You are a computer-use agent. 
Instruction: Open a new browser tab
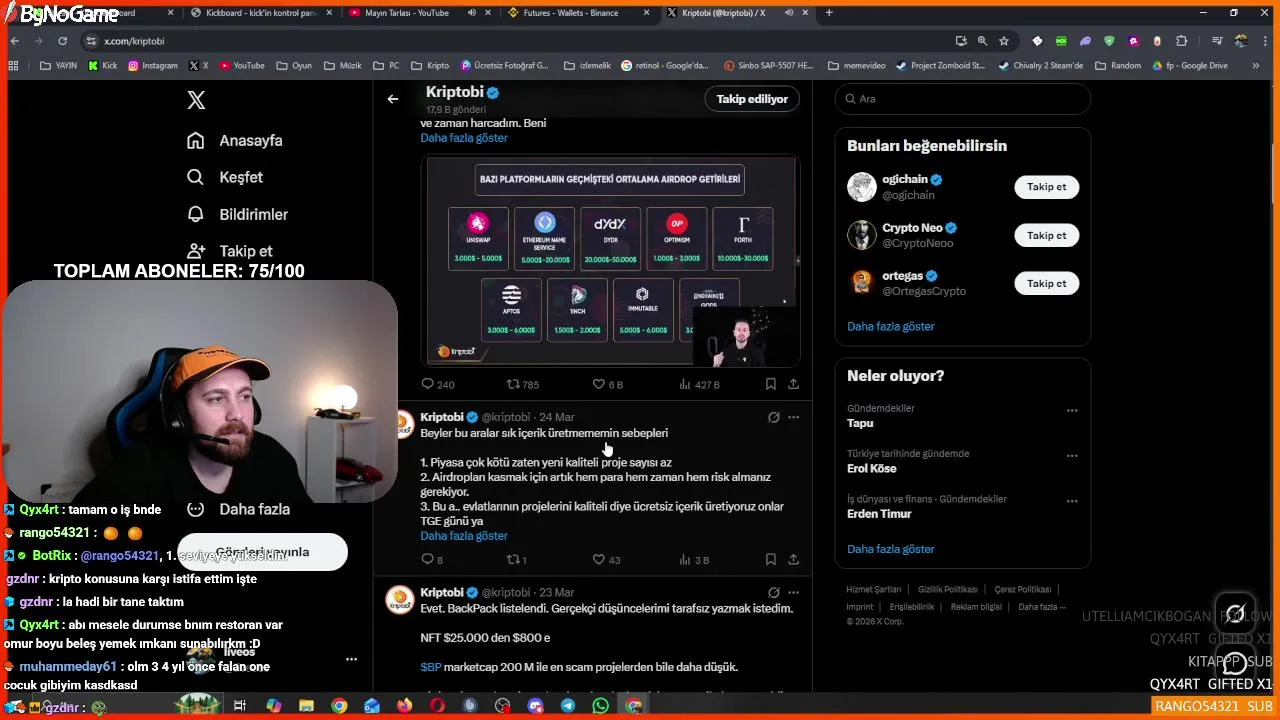click(829, 13)
